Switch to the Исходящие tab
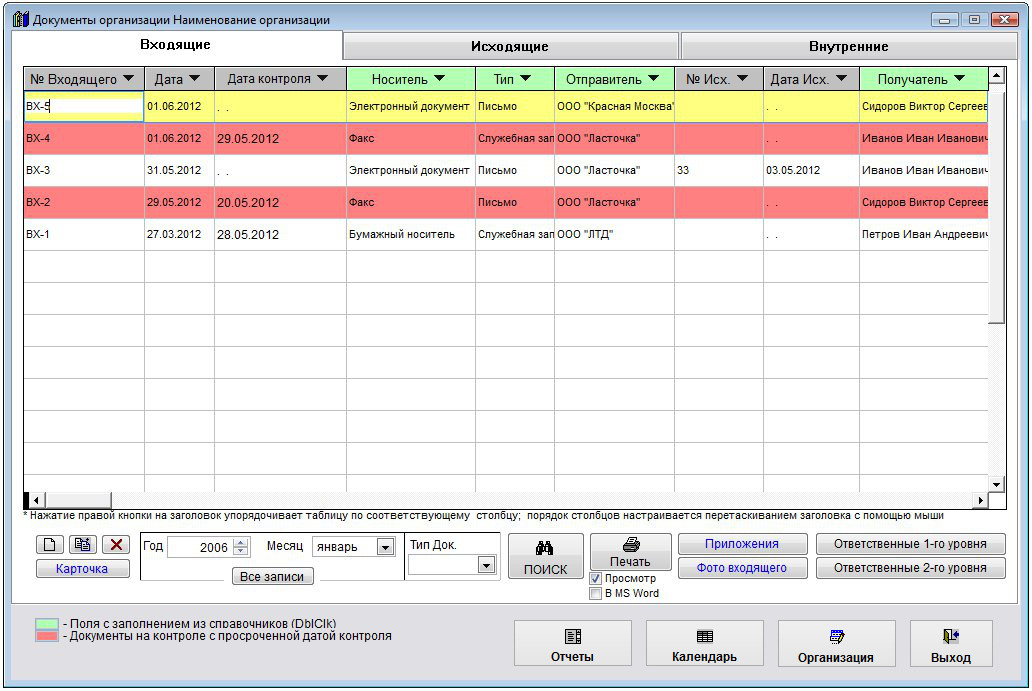Screen dimensions: 1032x691 (510, 46)
